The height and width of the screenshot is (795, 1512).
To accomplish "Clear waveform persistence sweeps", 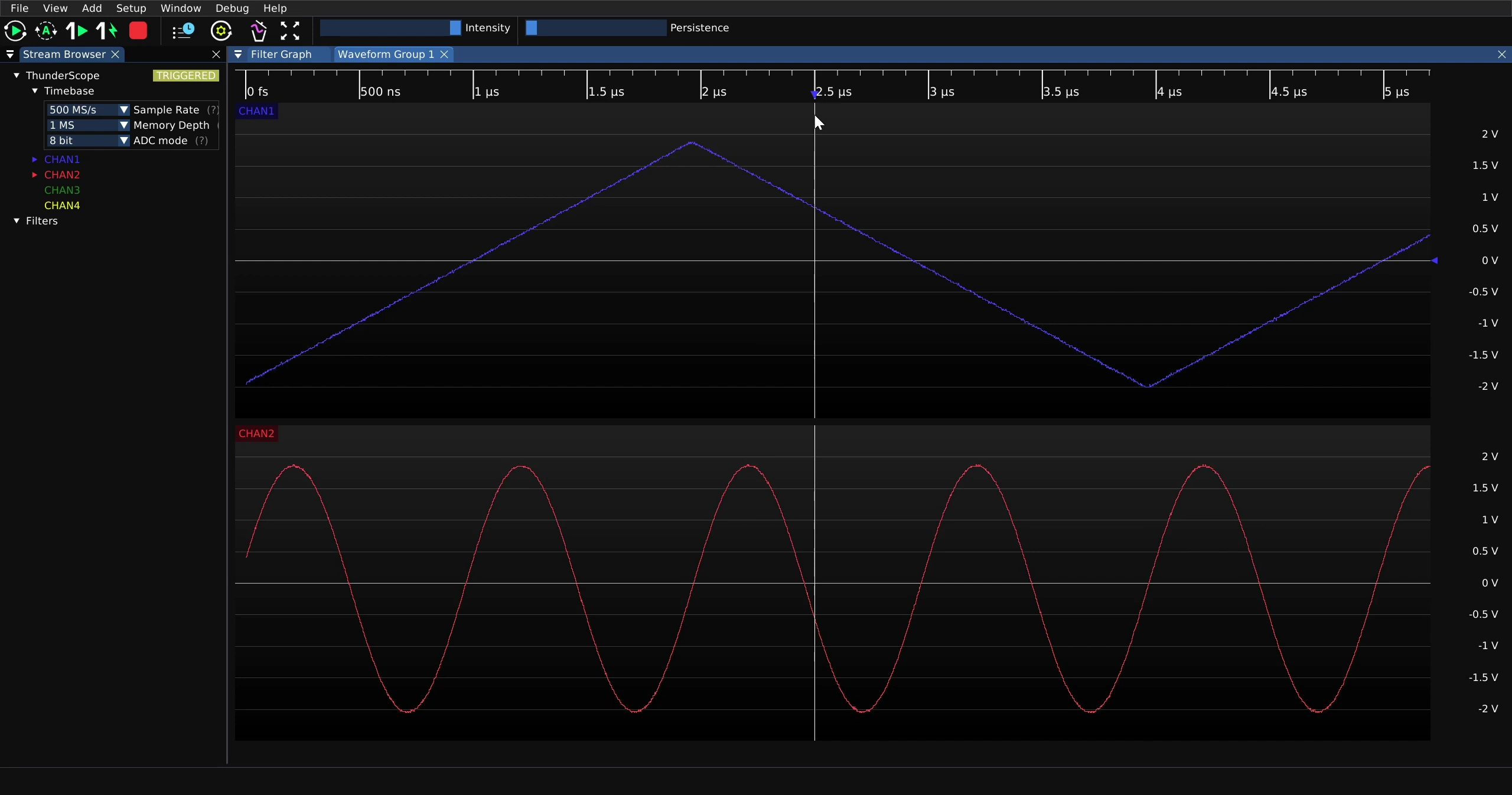I will point(259,31).
